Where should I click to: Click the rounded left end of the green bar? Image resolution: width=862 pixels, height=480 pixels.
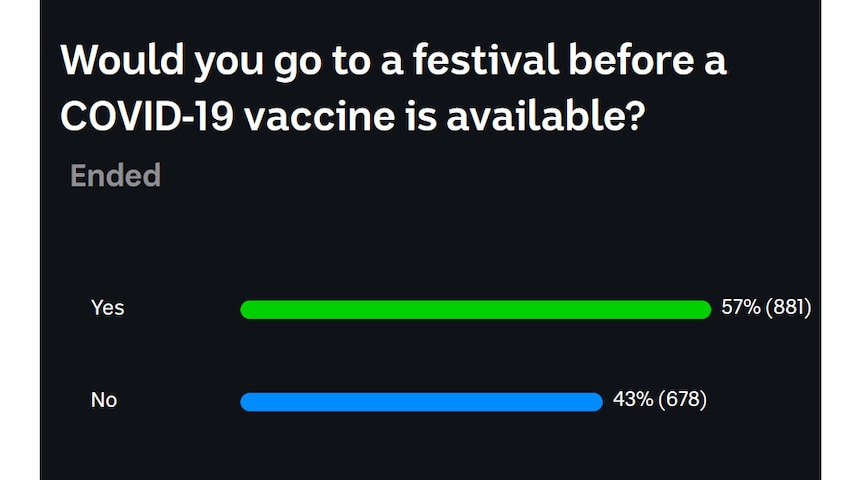click(249, 310)
